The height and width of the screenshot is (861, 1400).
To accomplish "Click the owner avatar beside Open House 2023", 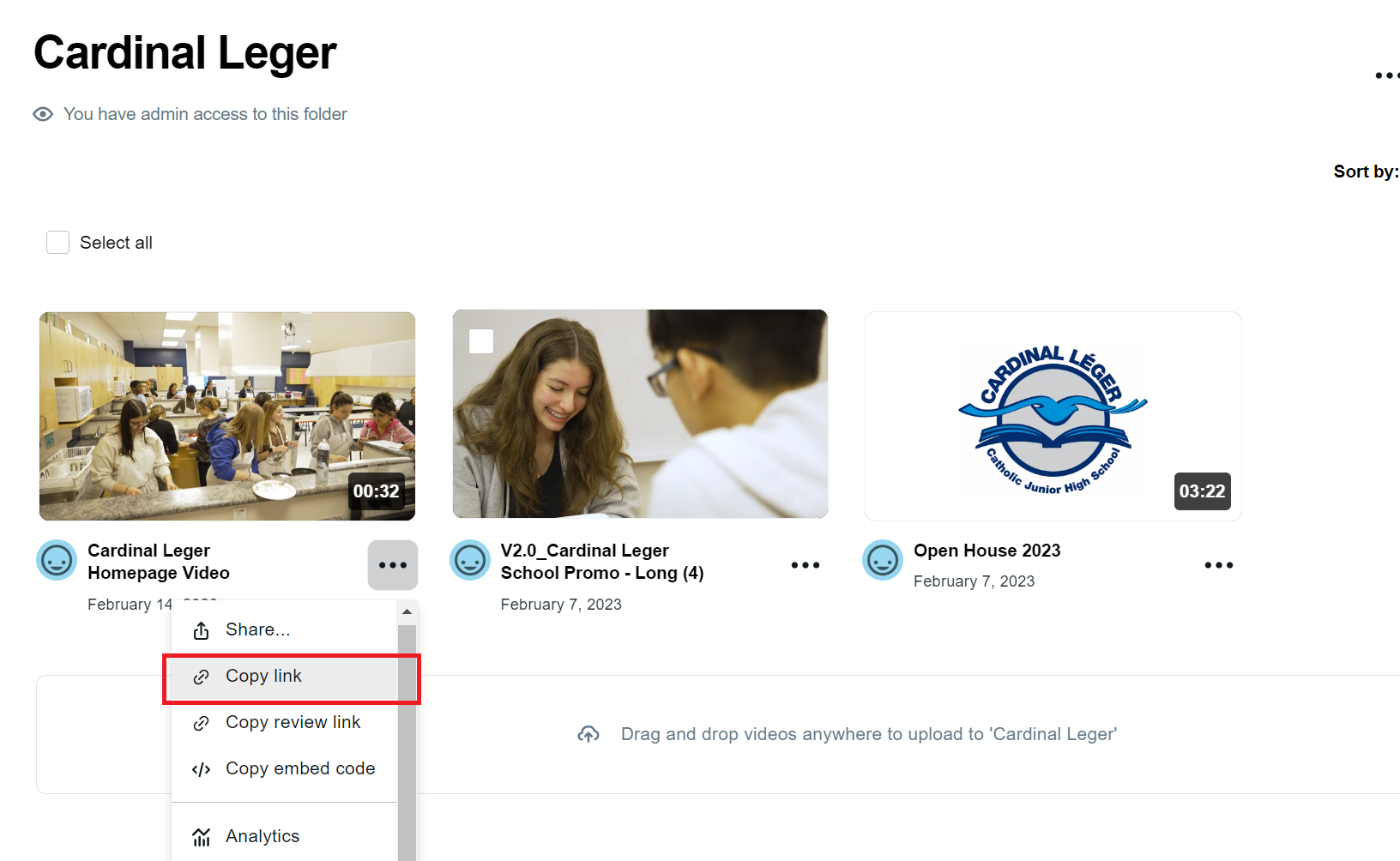I will pos(883,560).
